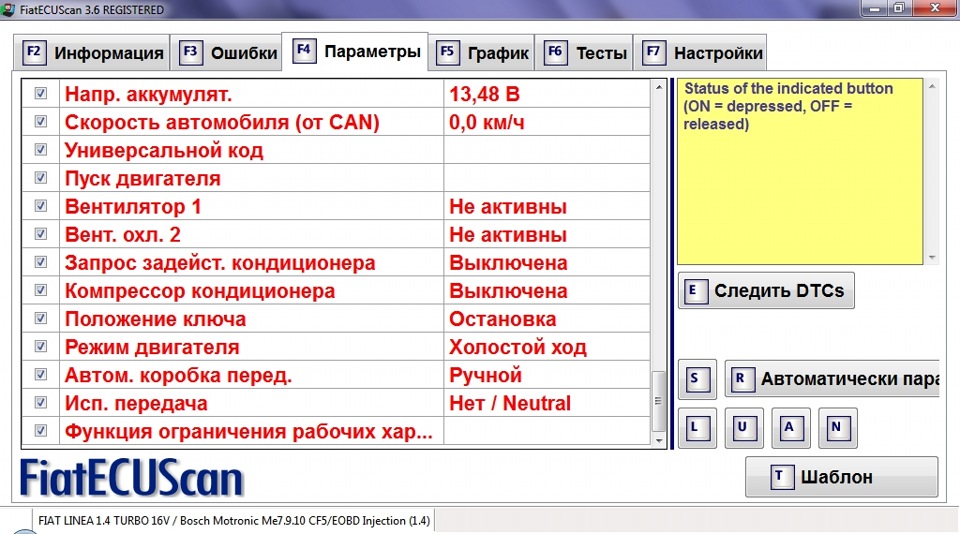Uncheck the Режим двигателя checkbox
The image size is (960, 534).
(x=40, y=347)
